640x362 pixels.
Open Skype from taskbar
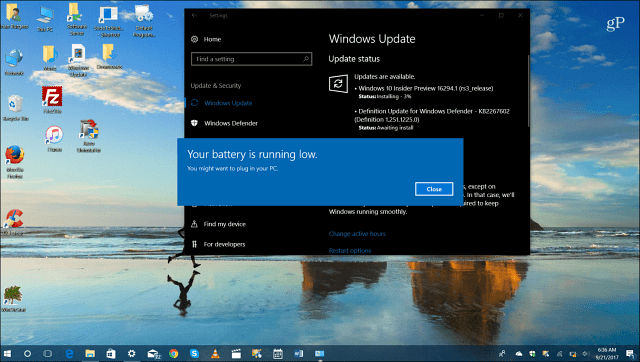pos(195,353)
